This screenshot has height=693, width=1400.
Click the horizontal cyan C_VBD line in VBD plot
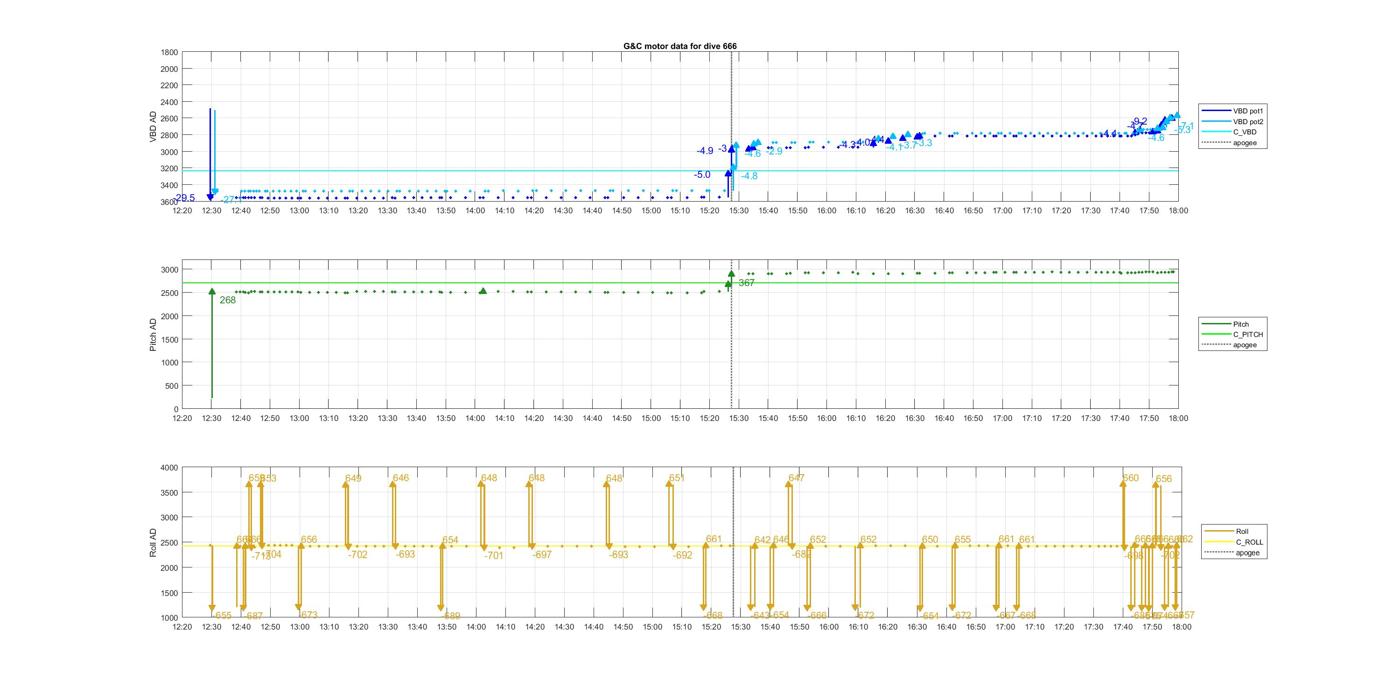pyautogui.click(x=680, y=170)
